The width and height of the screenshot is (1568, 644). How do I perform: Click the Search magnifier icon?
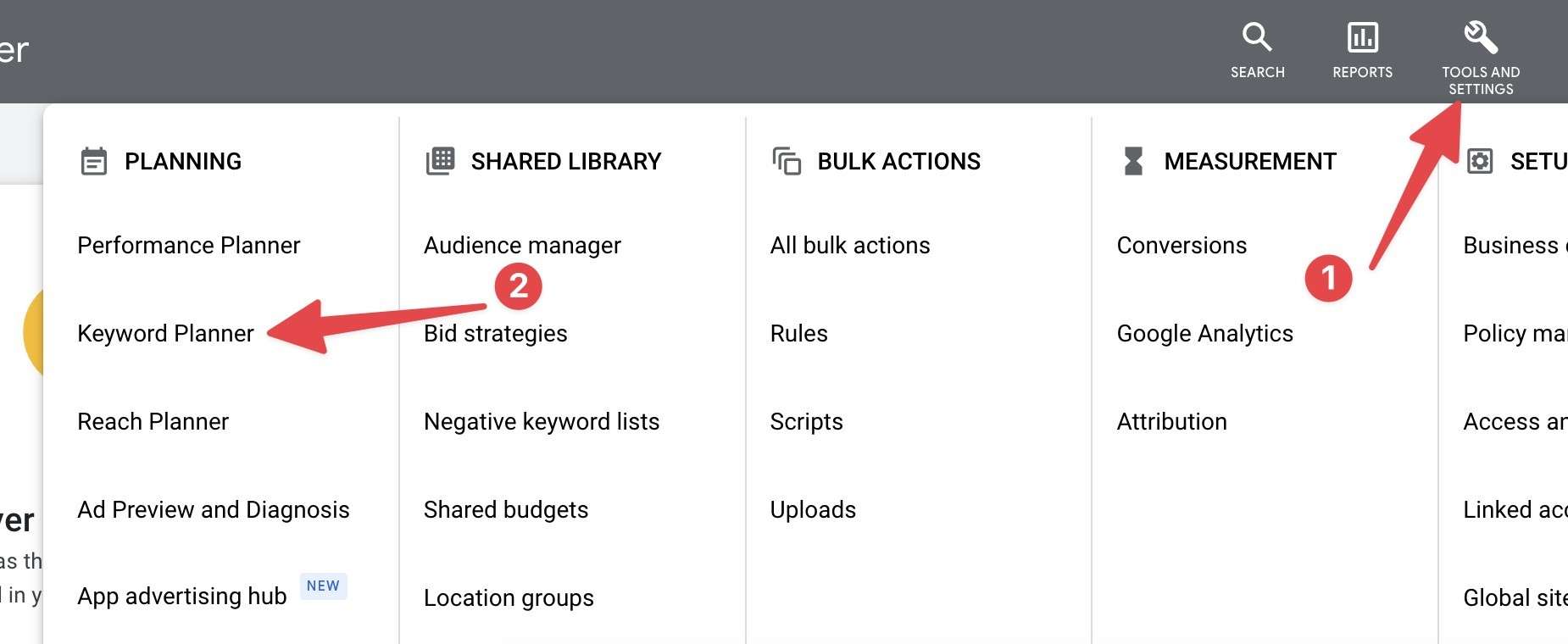click(1257, 38)
